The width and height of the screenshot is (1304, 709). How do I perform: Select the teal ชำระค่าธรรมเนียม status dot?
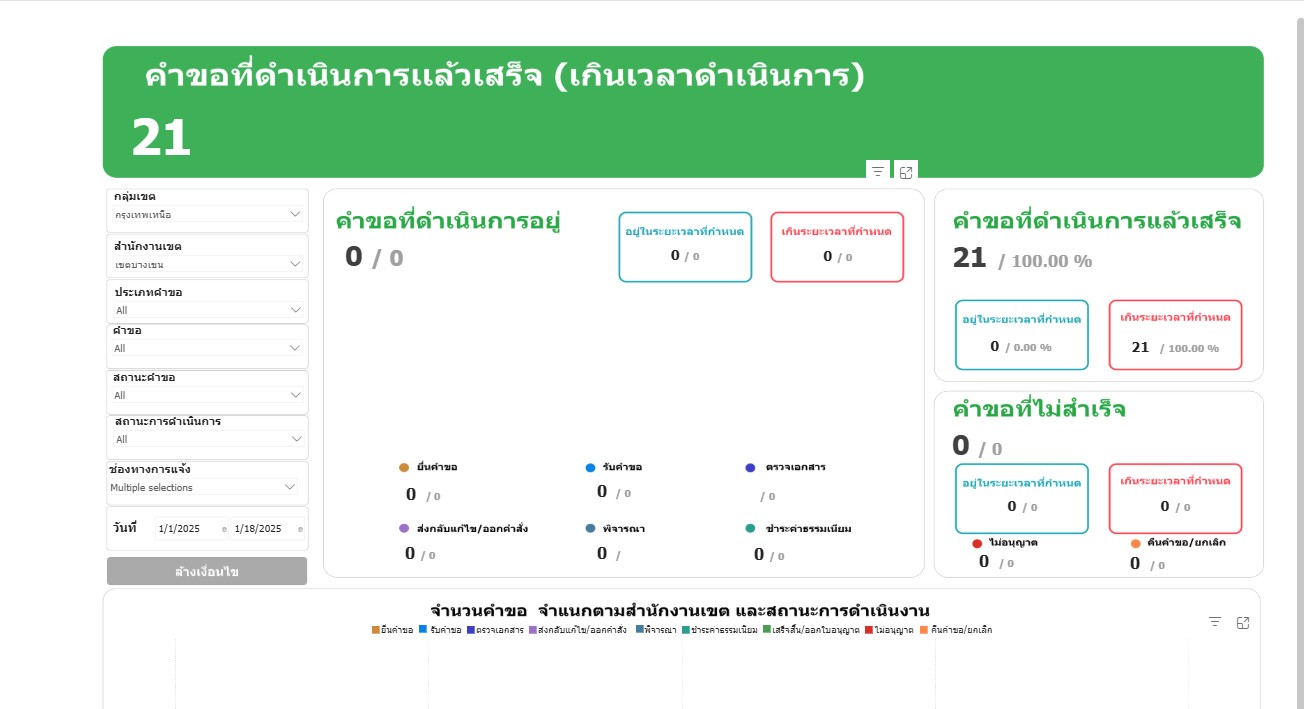pyautogui.click(x=751, y=528)
